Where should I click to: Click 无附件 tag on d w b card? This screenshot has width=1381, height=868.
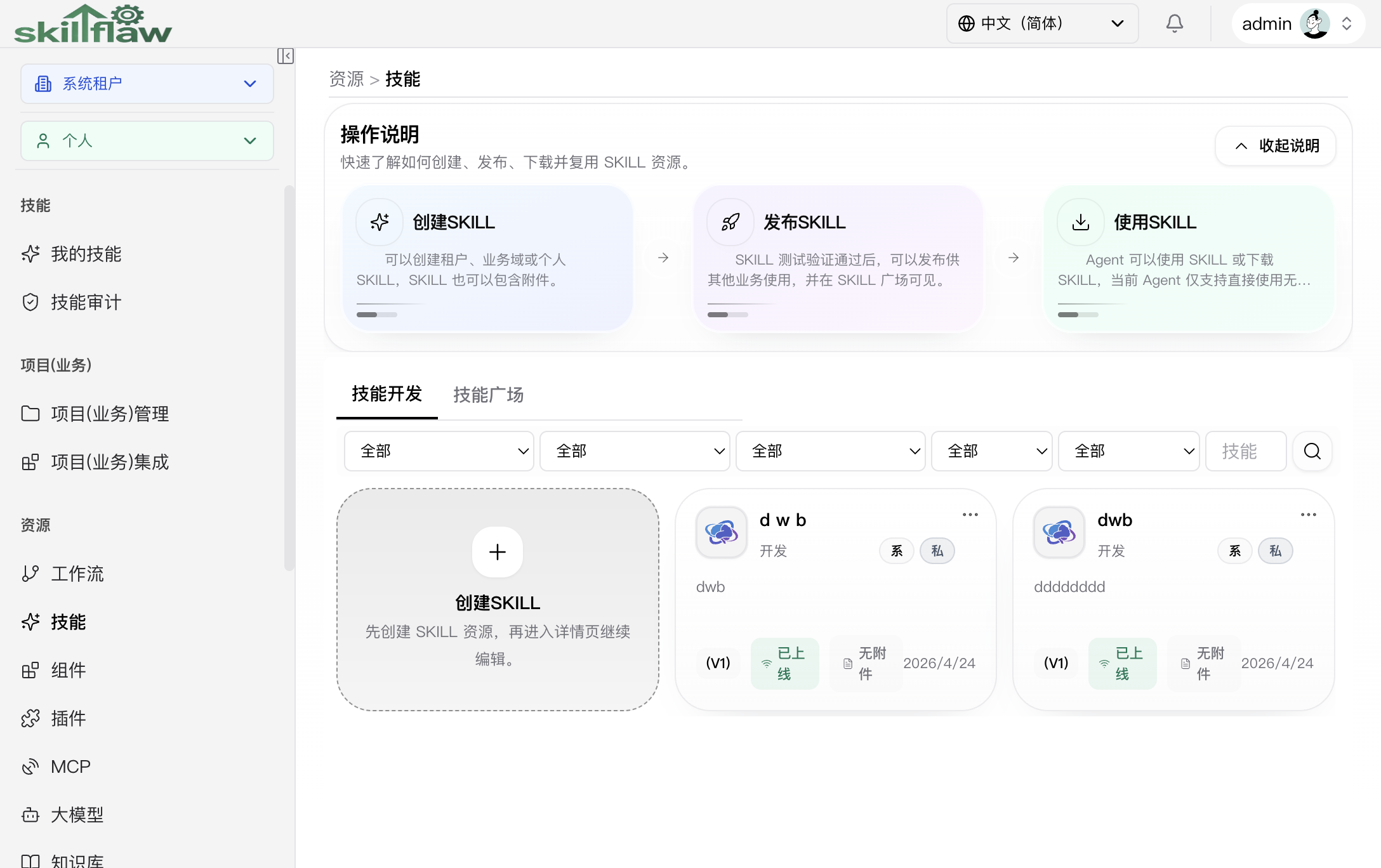pyautogui.click(x=866, y=663)
